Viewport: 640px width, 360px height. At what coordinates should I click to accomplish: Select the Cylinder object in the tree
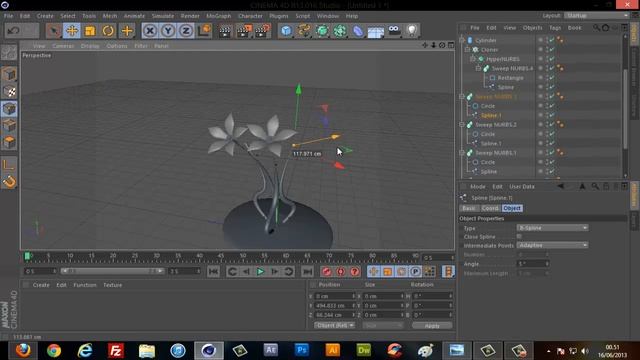486,40
